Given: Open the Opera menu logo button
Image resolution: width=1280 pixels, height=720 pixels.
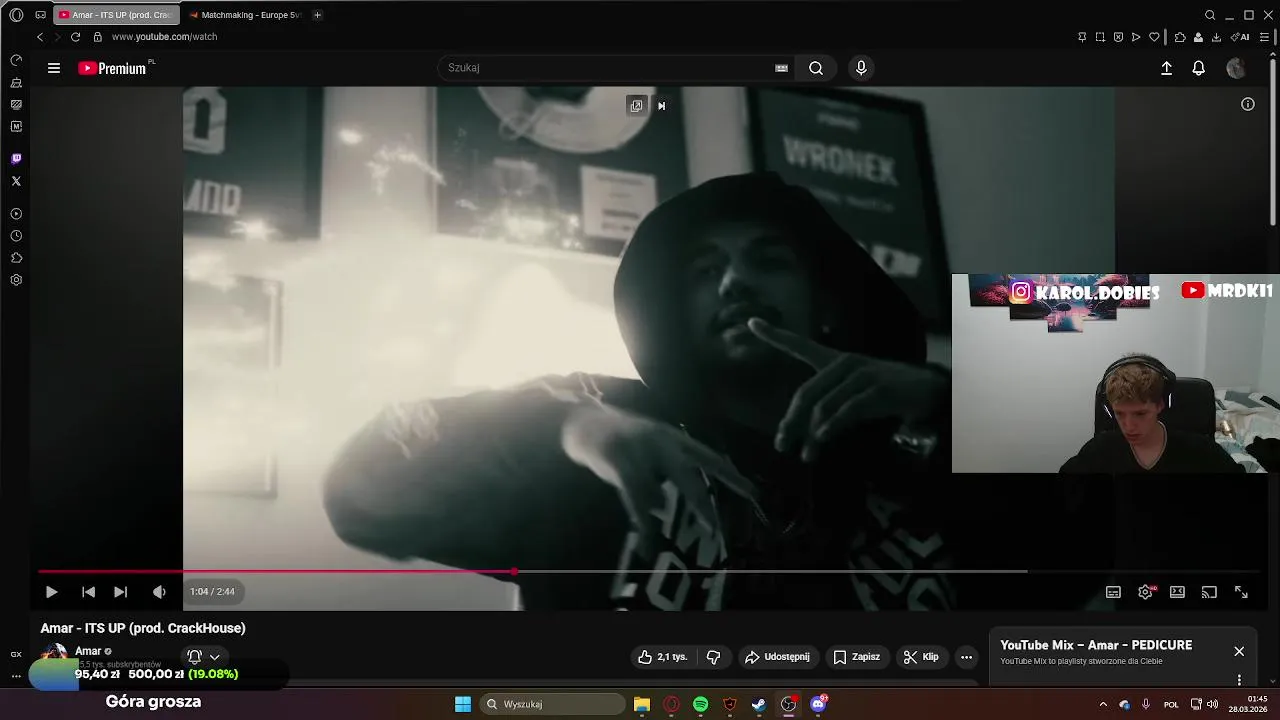Looking at the screenshot, I should coord(16,15).
